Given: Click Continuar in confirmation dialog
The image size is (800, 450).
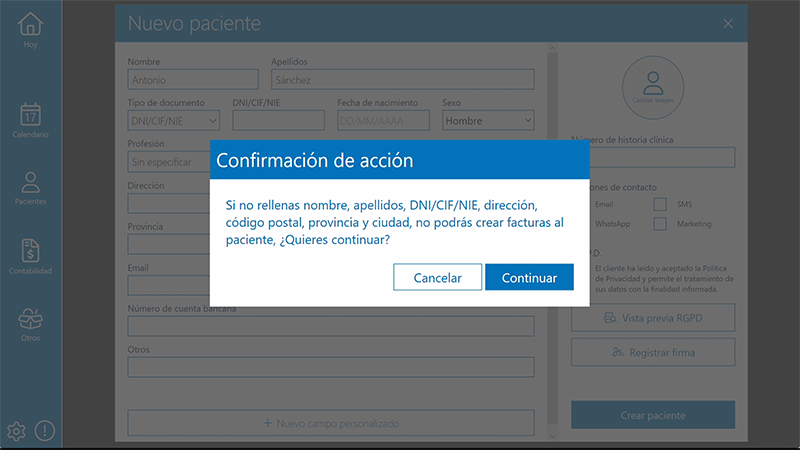Looking at the screenshot, I should (x=529, y=277).
